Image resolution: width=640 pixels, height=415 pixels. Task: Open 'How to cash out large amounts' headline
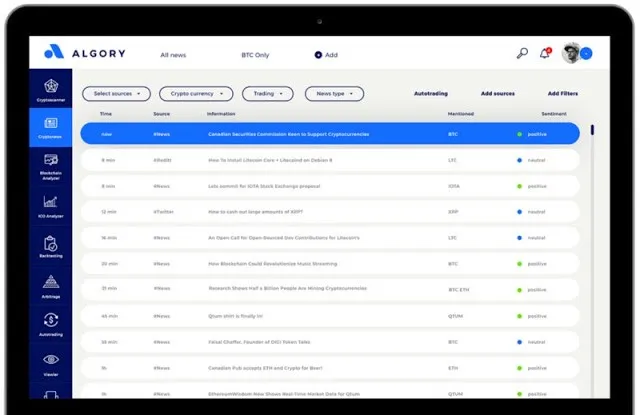[256, 212]
